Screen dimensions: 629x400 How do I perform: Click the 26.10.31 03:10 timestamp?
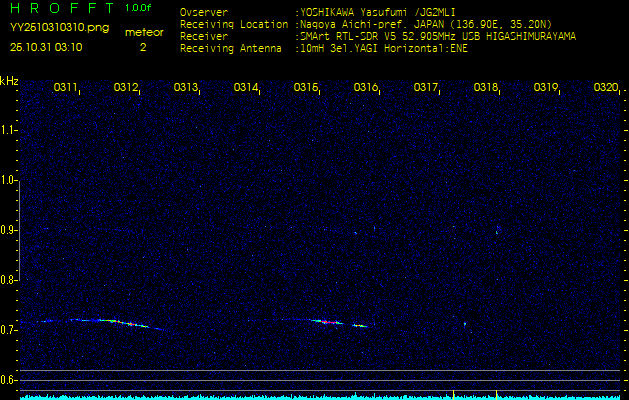[x=46, y=47]
